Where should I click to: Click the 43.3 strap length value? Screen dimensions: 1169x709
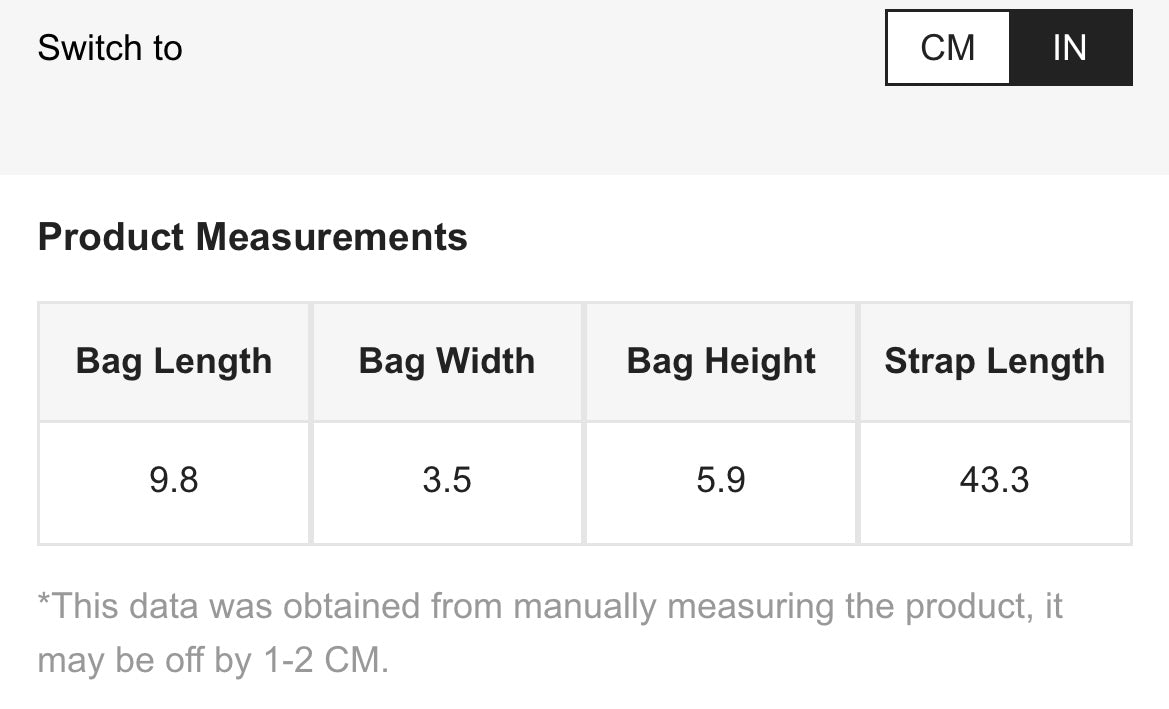[x=995, y=481]
